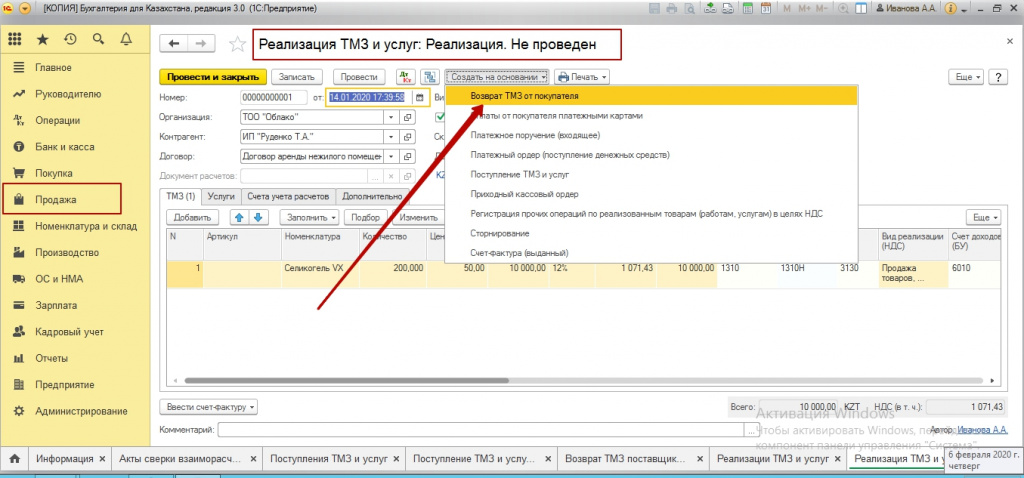The image size is (1024, 478).
Task: Open the Calendar icon in the title bar
Action: [x=767, y=9]
